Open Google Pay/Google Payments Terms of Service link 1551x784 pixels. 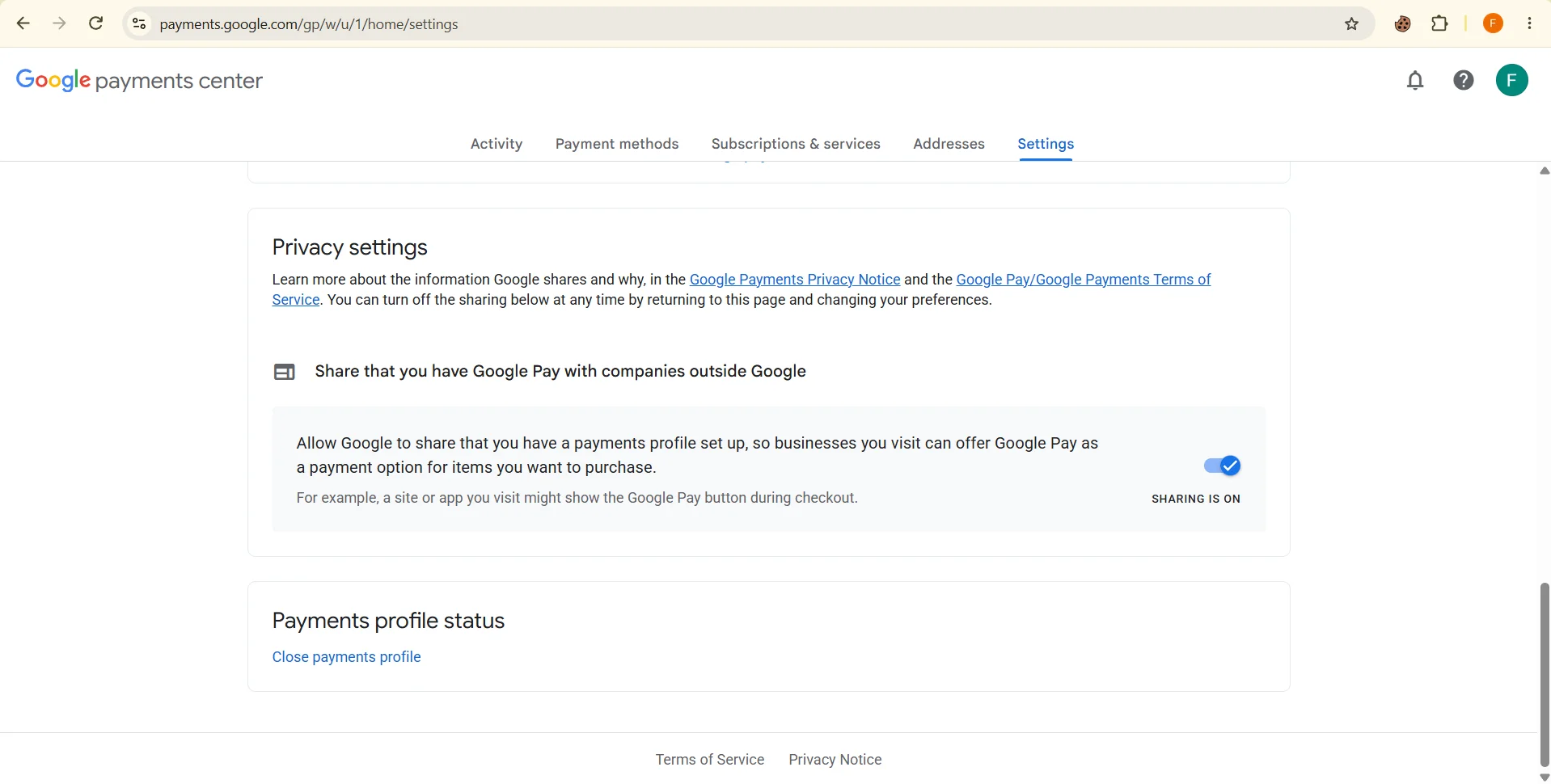click(x=1084, y=280)
